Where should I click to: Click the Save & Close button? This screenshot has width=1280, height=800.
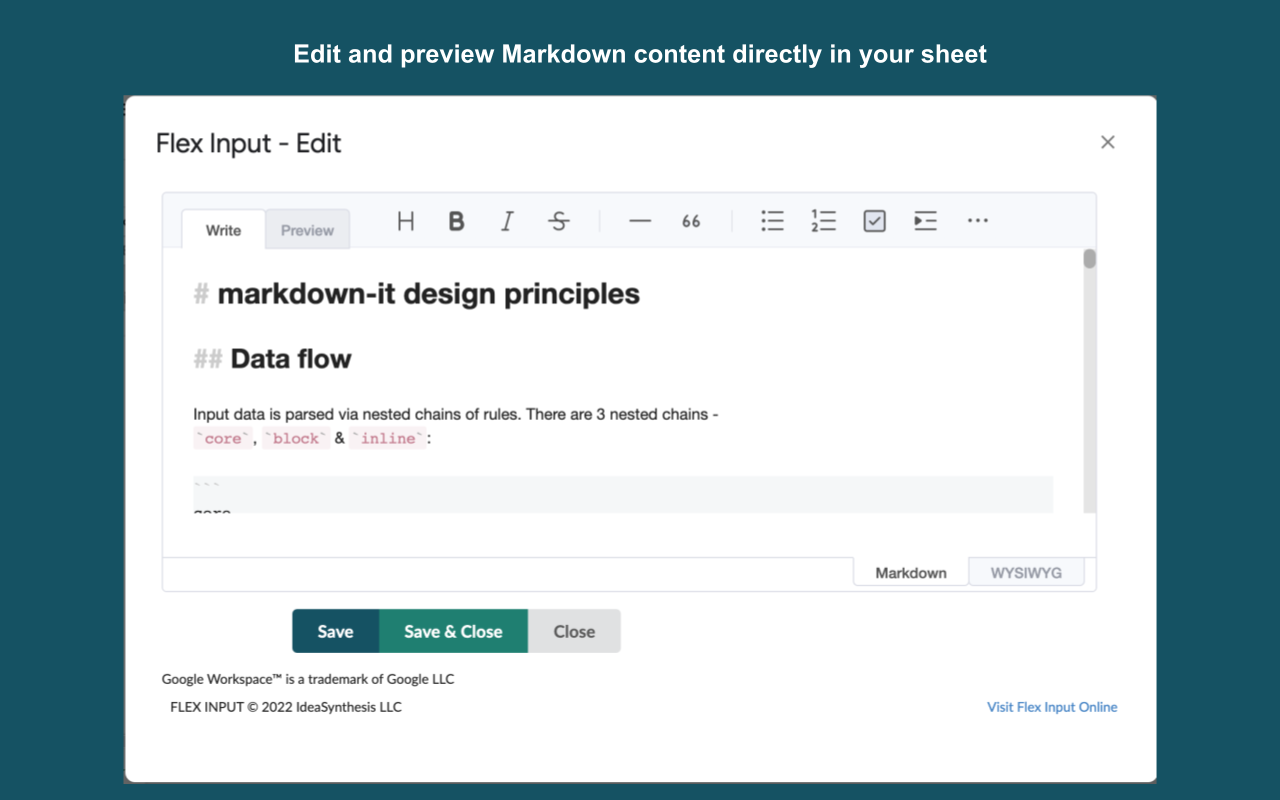coord(453,631)
